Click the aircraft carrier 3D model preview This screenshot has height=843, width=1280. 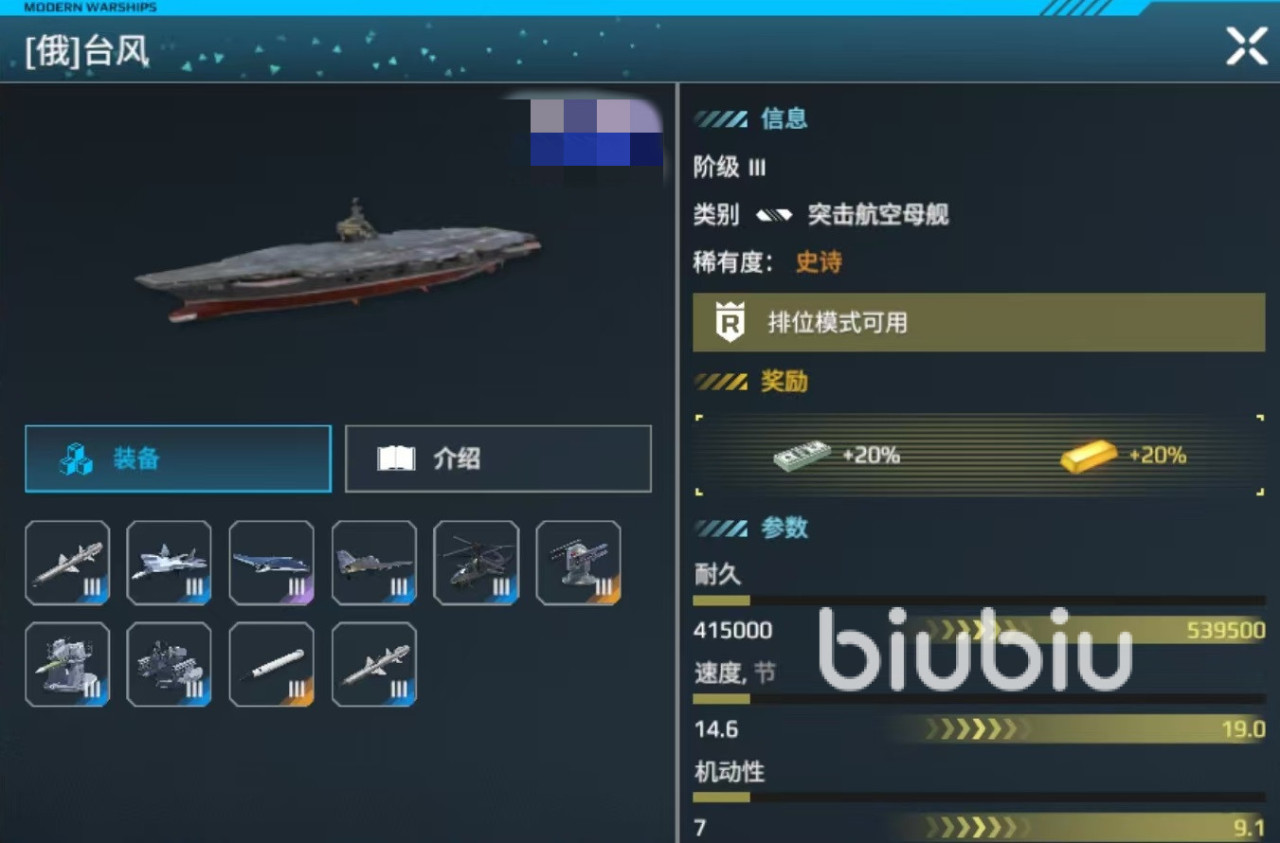tap(338, 262)
